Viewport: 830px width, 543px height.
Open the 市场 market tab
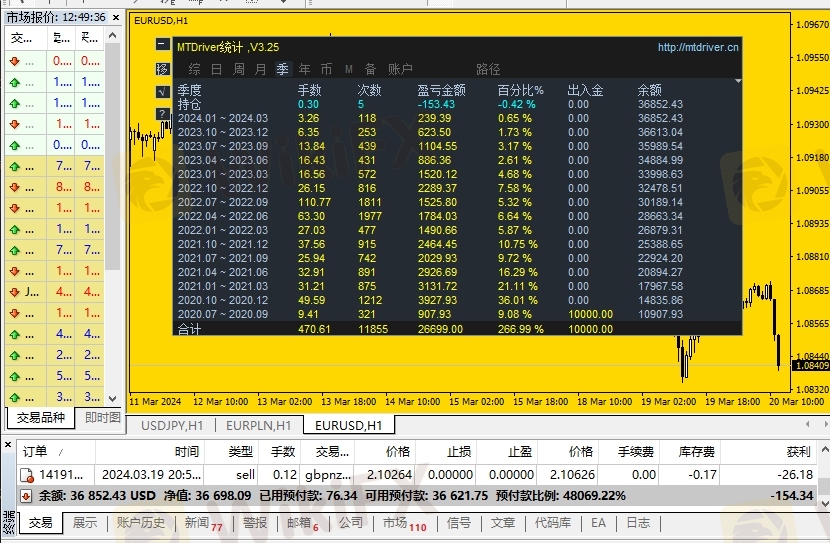(405, 523)
